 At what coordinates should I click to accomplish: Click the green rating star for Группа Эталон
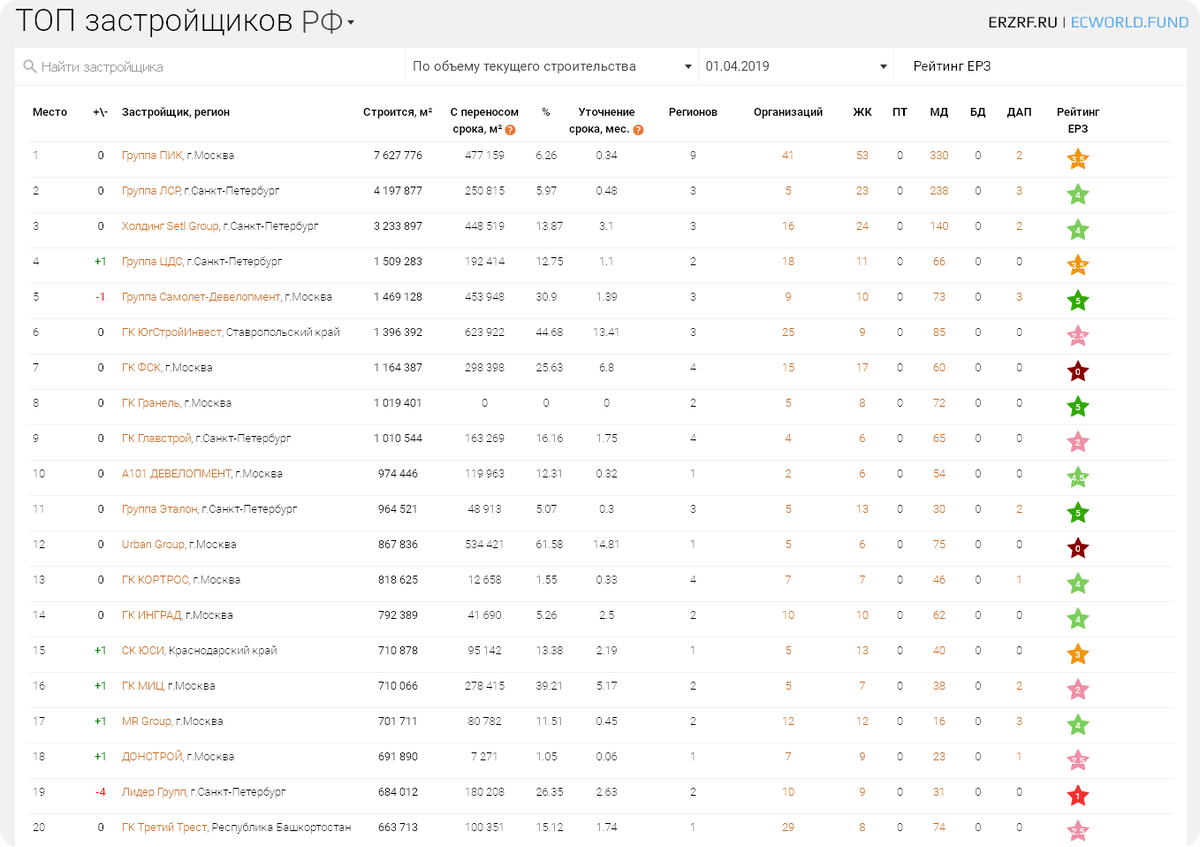[1078, 513]
